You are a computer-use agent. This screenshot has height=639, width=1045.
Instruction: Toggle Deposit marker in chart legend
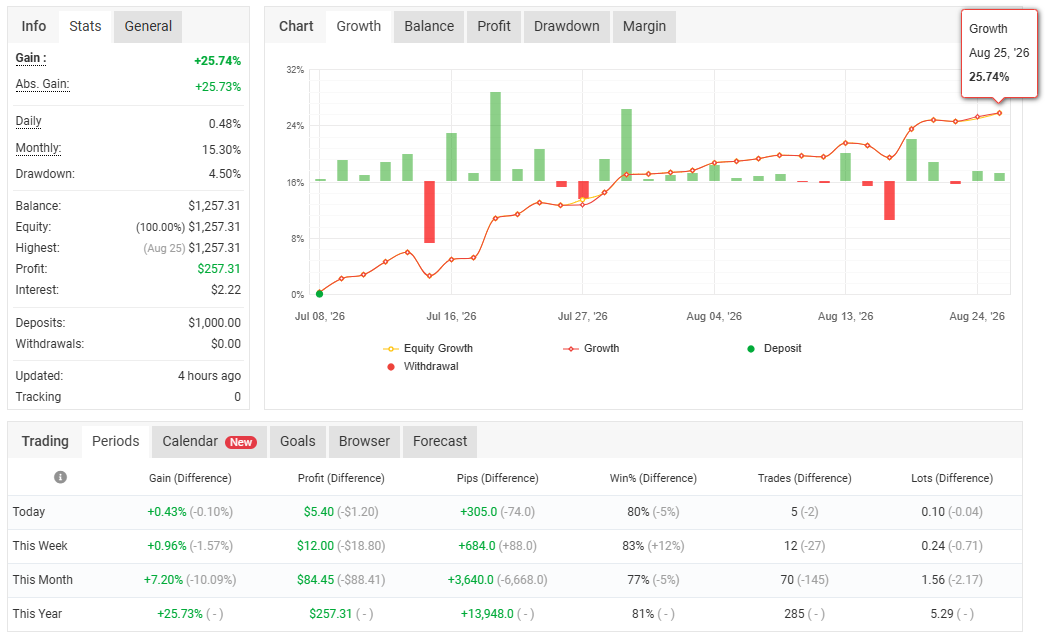point(774,348)
